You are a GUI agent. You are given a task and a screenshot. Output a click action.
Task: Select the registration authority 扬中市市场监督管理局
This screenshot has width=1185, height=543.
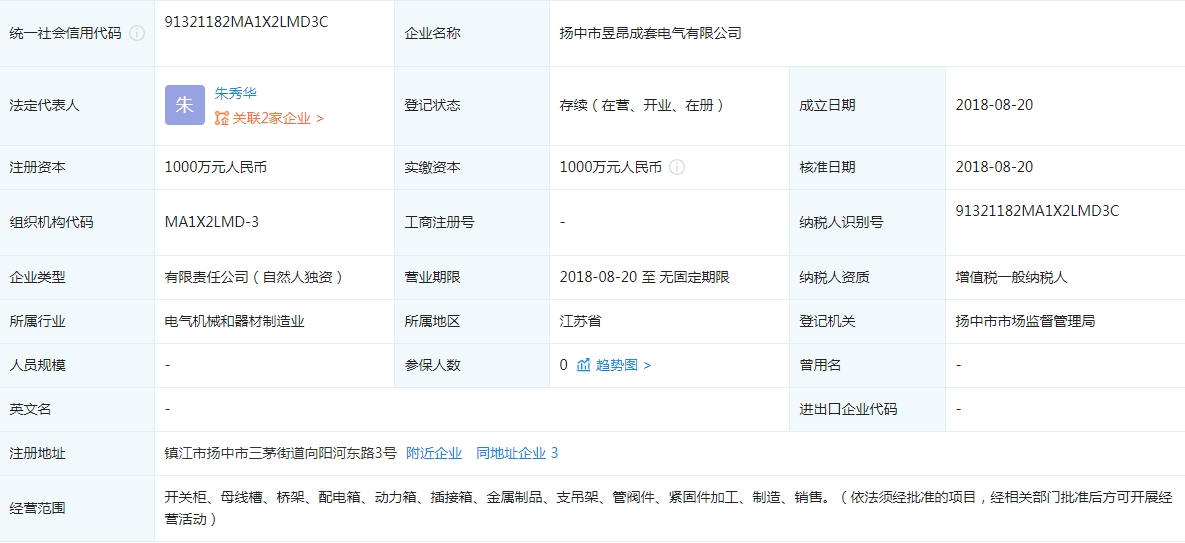click(1025, 321)
